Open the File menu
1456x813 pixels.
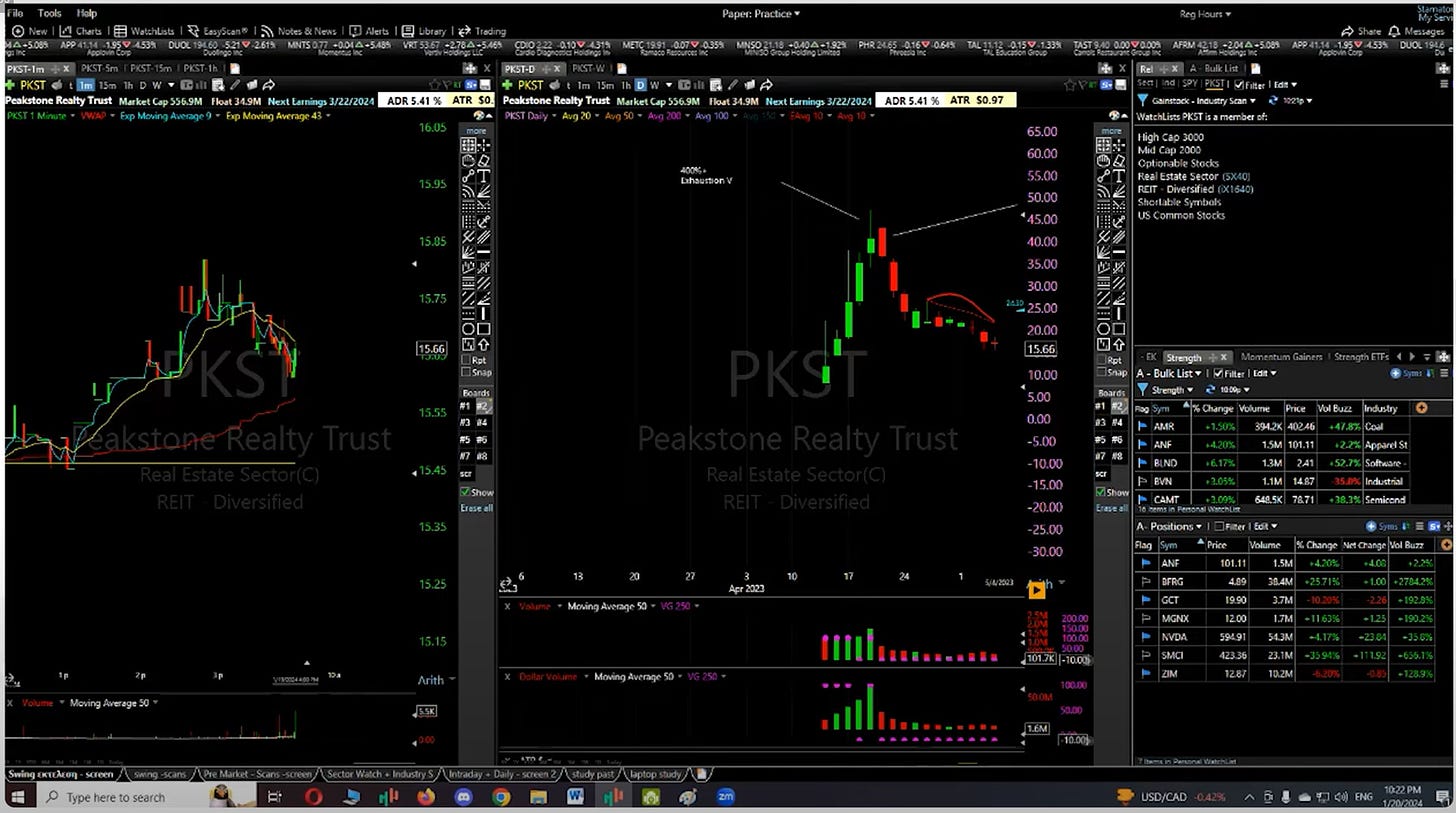(x=15, y=13)
